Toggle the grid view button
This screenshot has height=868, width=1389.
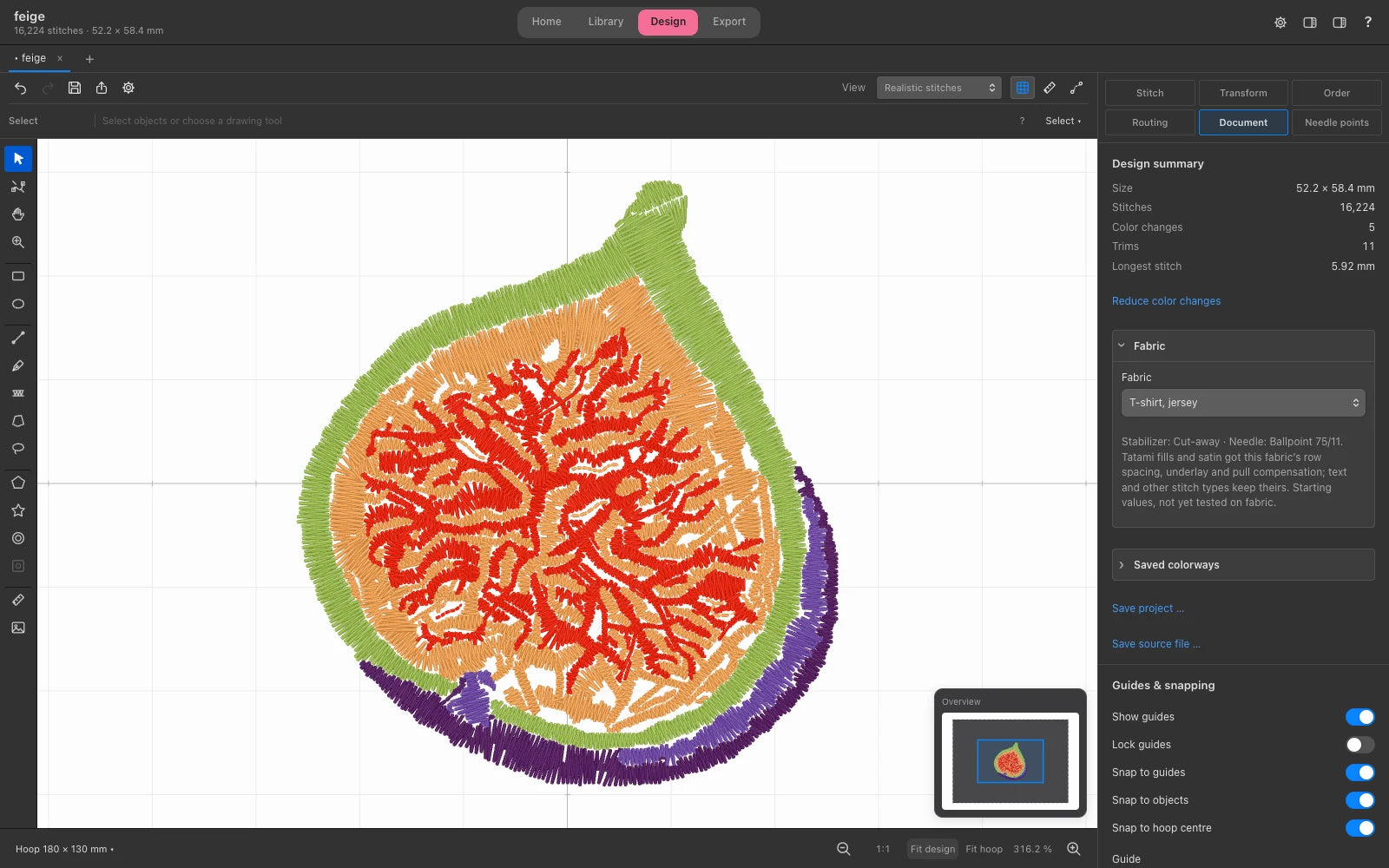(1023, 88)
